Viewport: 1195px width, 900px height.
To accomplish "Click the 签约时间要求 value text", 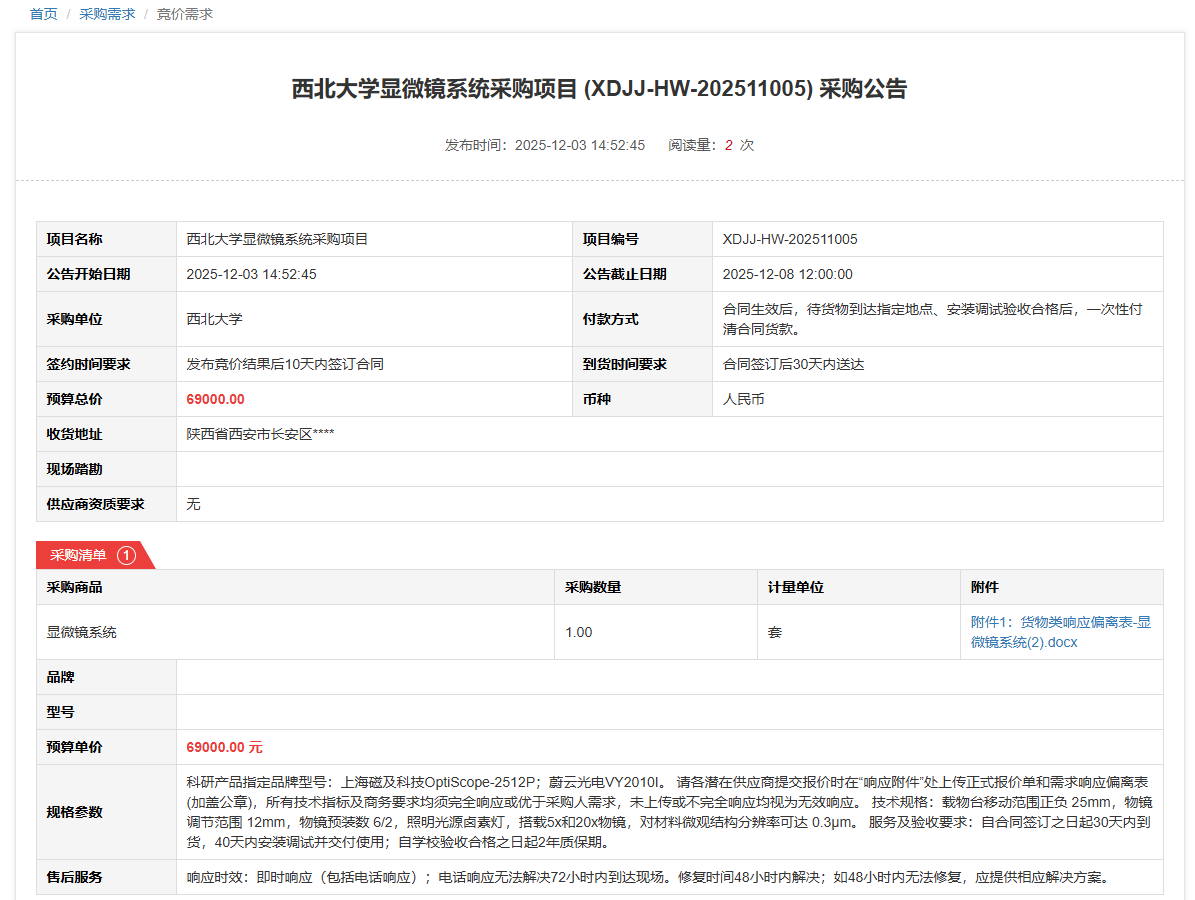I will click(285, 364).
